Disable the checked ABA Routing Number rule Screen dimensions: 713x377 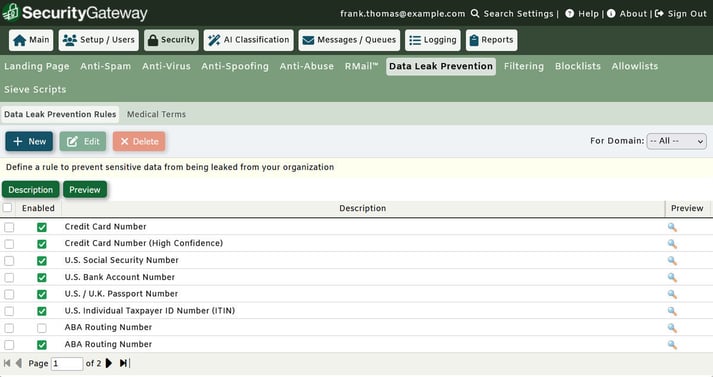pyautogui.click(x=42, y=345)
